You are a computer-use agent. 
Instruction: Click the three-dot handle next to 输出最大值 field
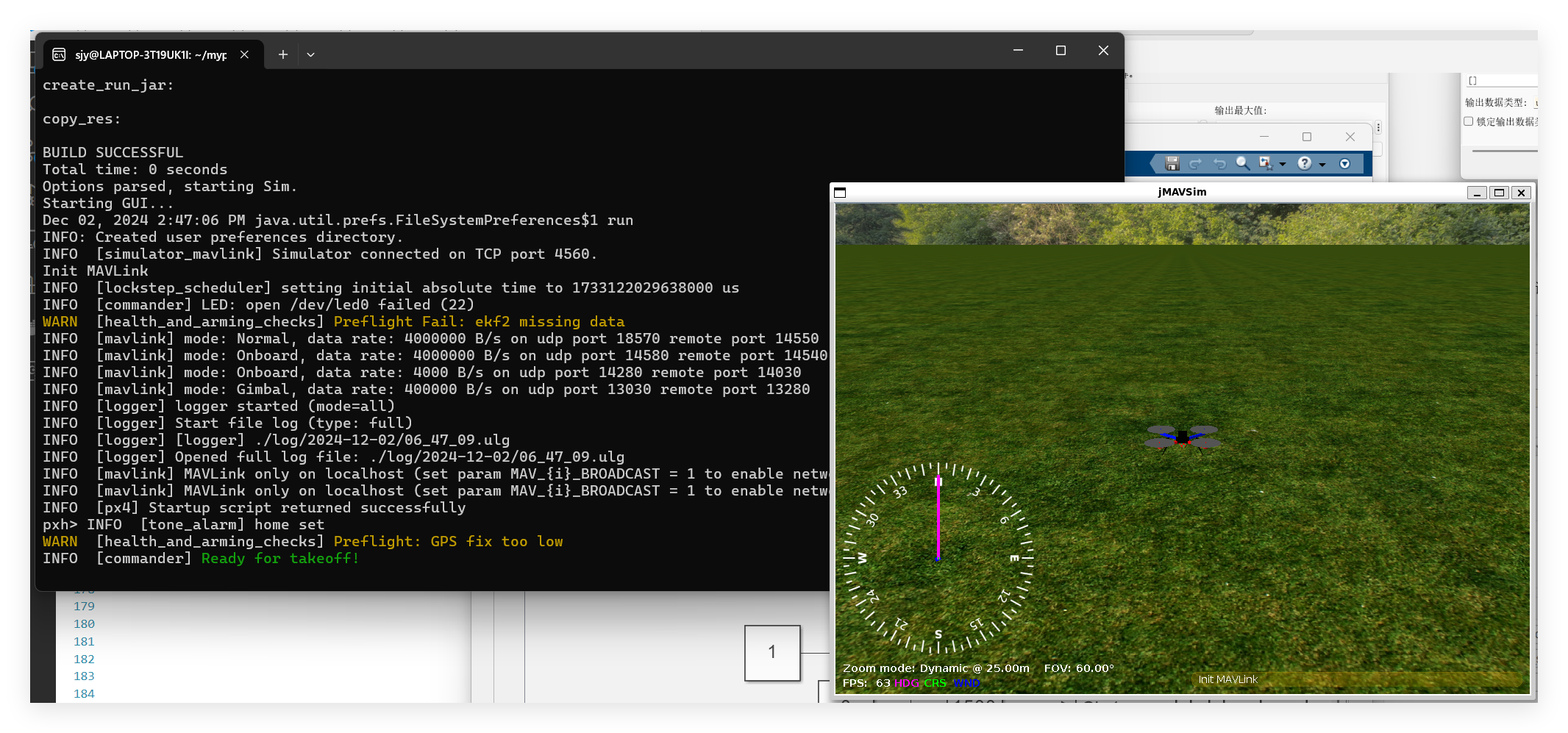1378,127
